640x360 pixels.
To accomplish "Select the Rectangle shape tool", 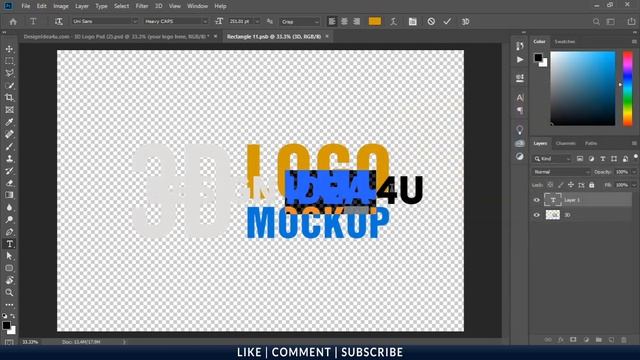I will [9, 268].
